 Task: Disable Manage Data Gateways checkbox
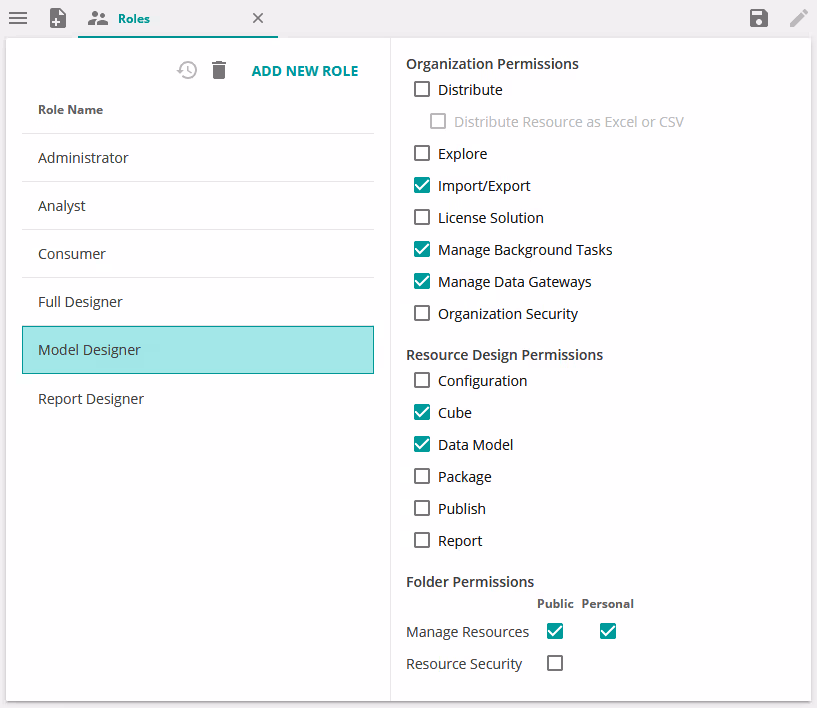click(x=422, y=282)
